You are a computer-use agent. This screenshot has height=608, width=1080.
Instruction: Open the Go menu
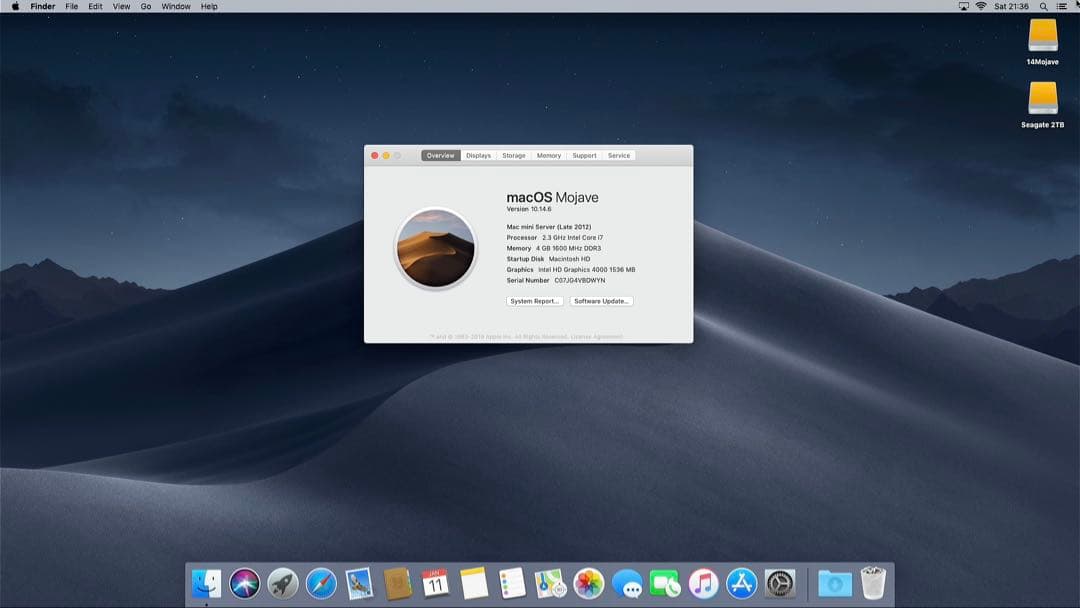click(x=145, y=6)
